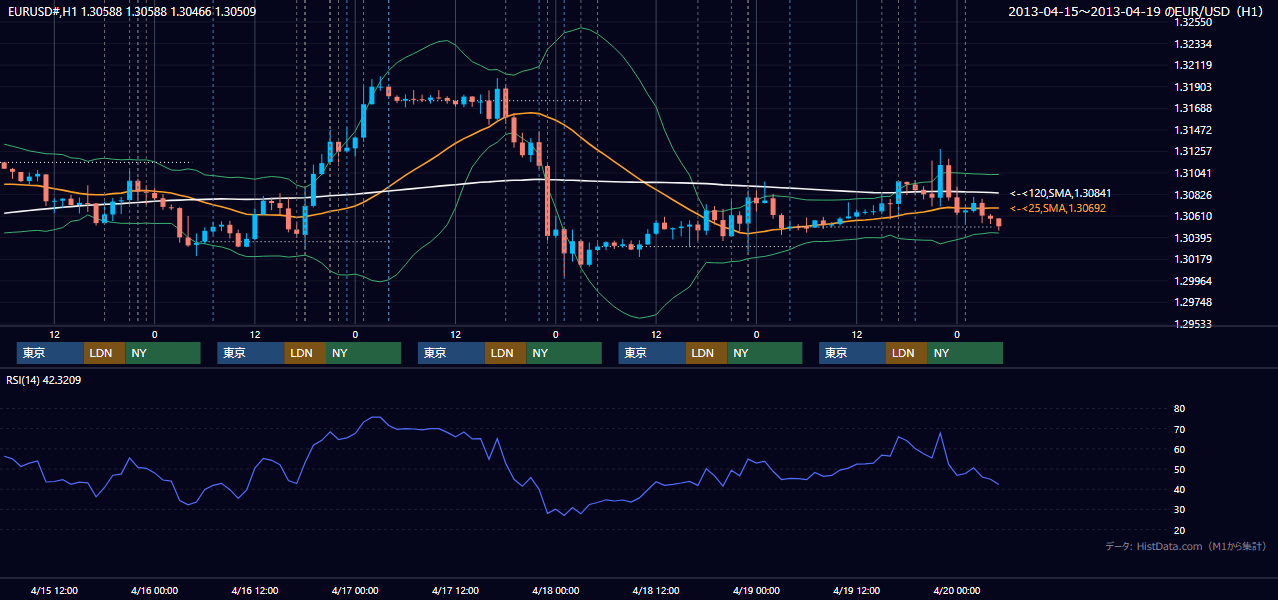Screen dimensions: 1278x600
Task: Select price axis label 1.30395
Action: click(1193, 238)
